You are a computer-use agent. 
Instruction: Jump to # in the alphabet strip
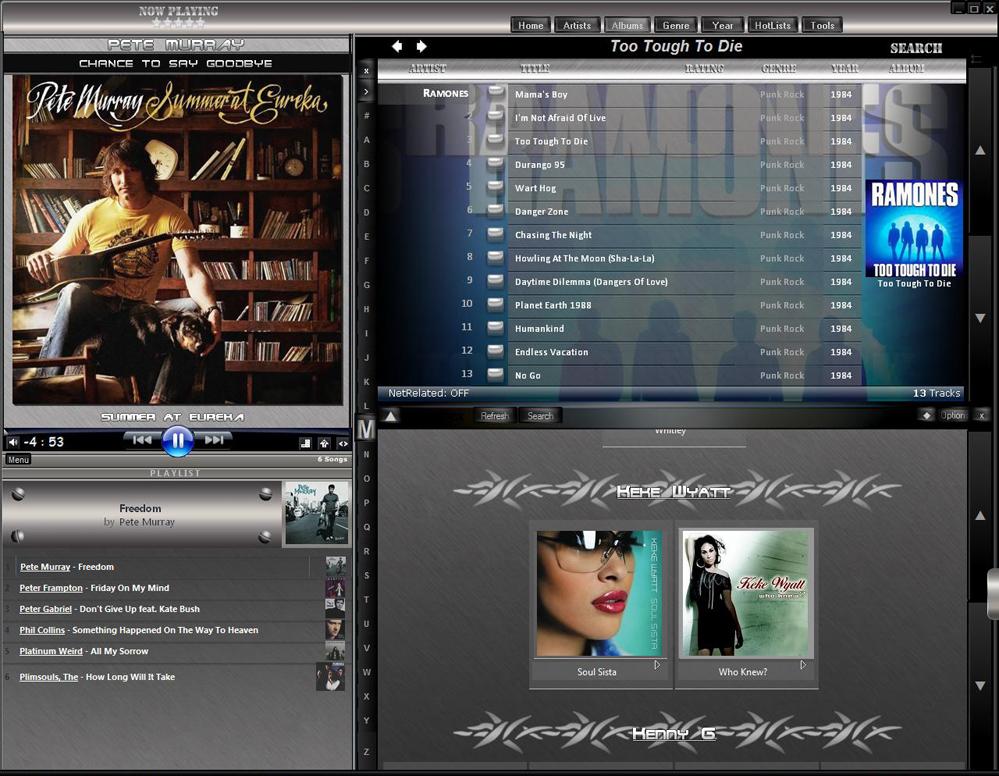click(366, 115)
